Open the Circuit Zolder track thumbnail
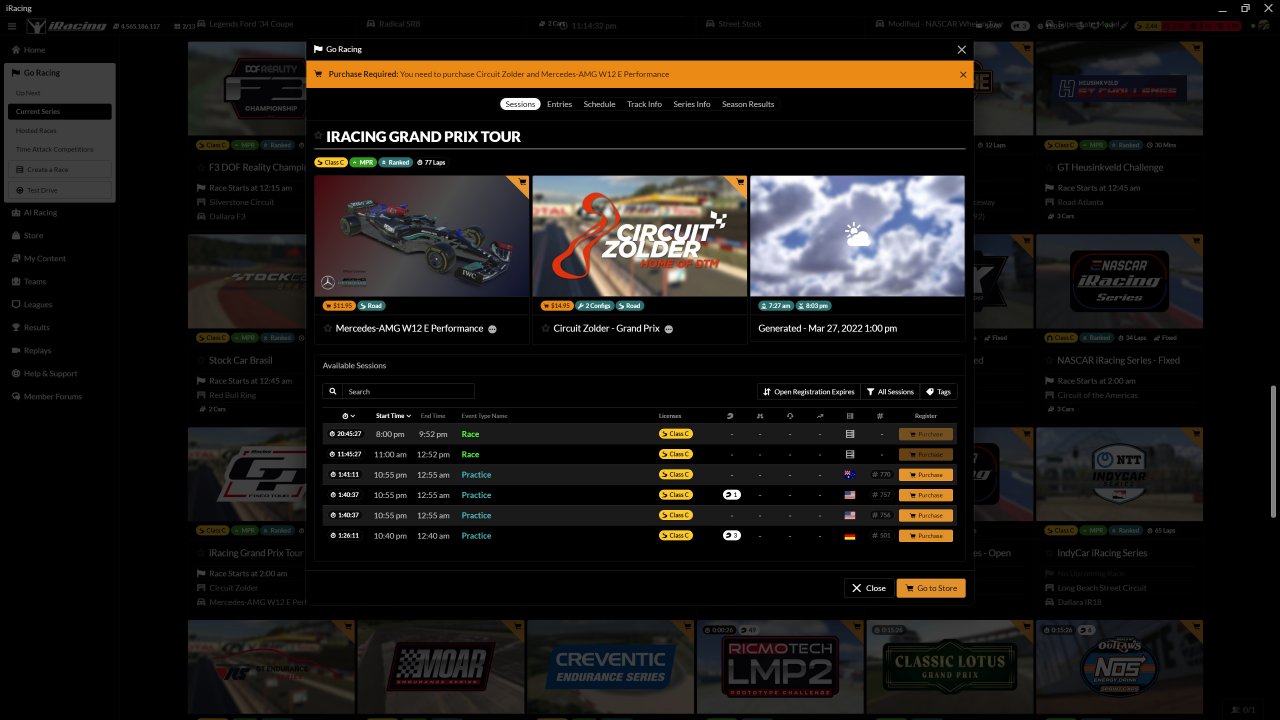 (639, 236)
